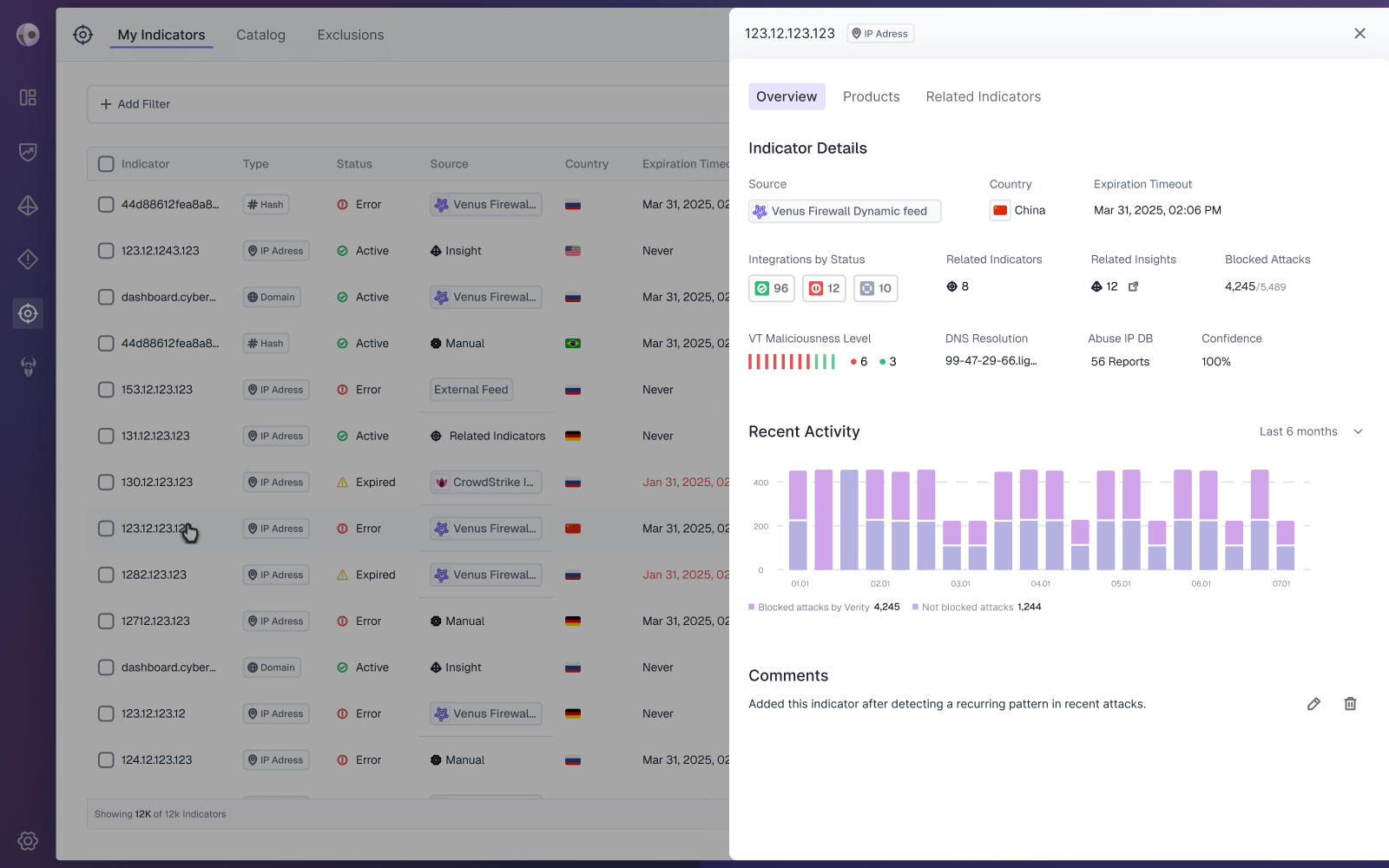
Task: Select the Overview tab
Action: (x=787, y=96)
